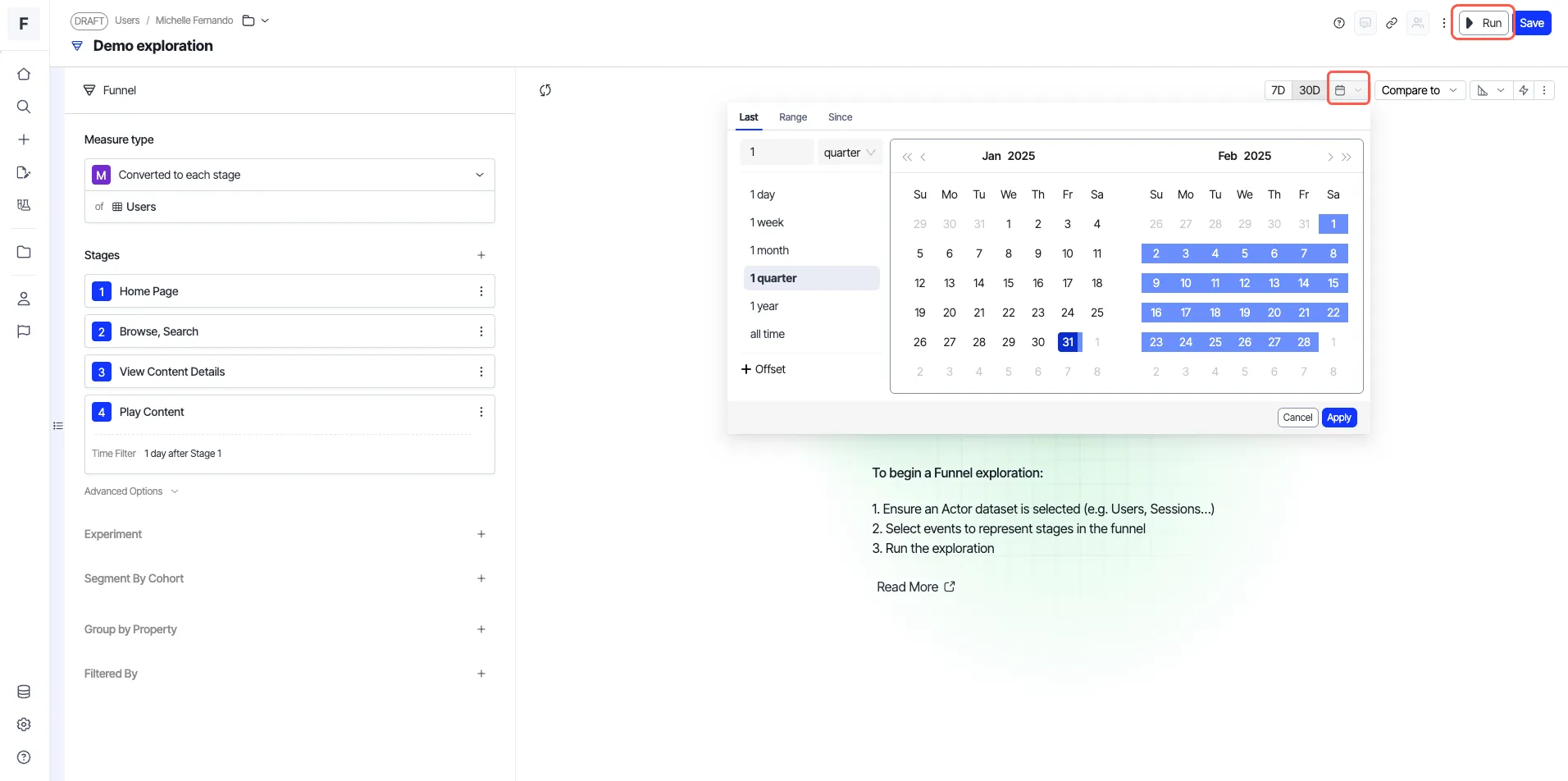Choose the 1 week preset

click(812, 222)
